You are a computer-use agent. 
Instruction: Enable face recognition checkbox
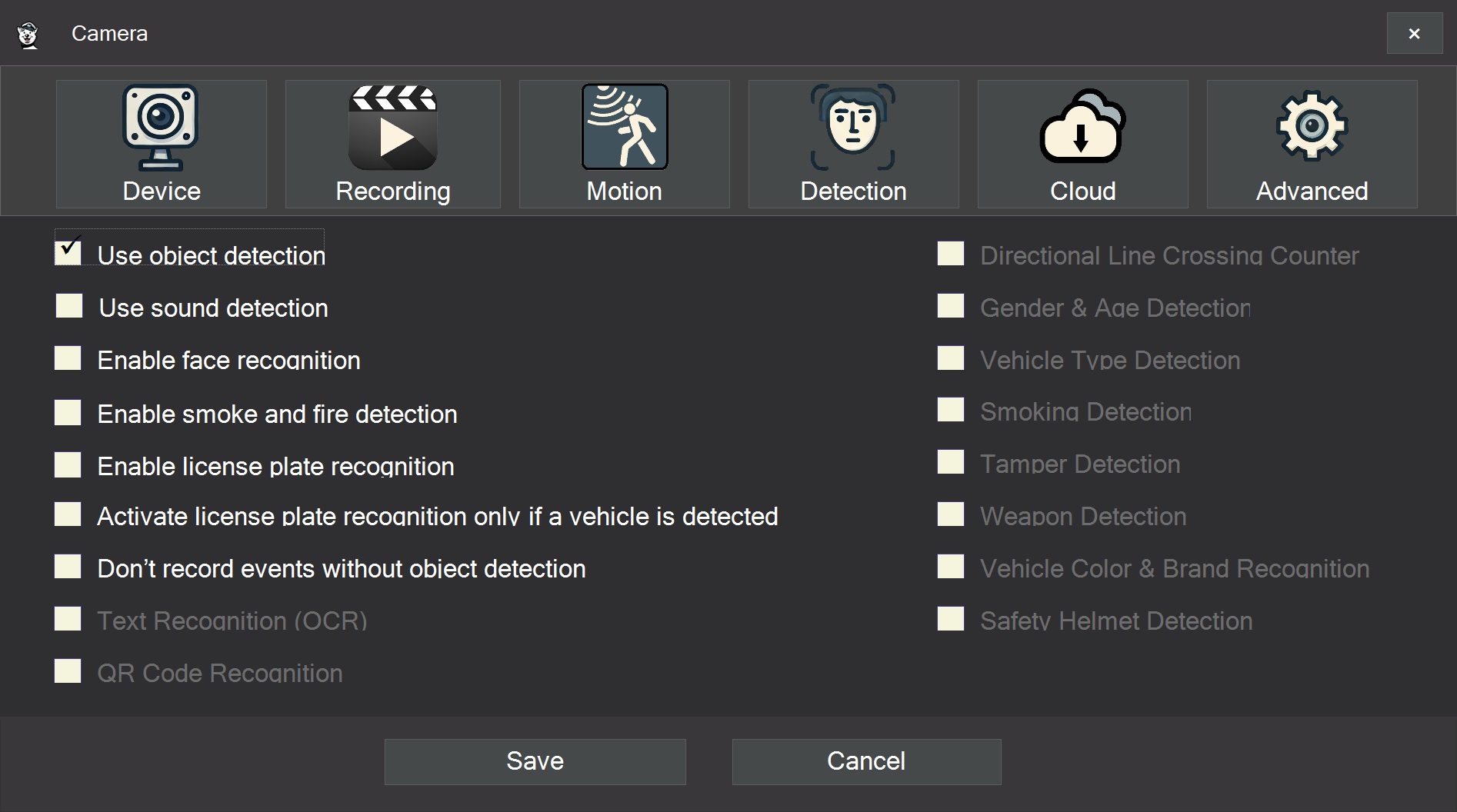(x=68, y=358)
